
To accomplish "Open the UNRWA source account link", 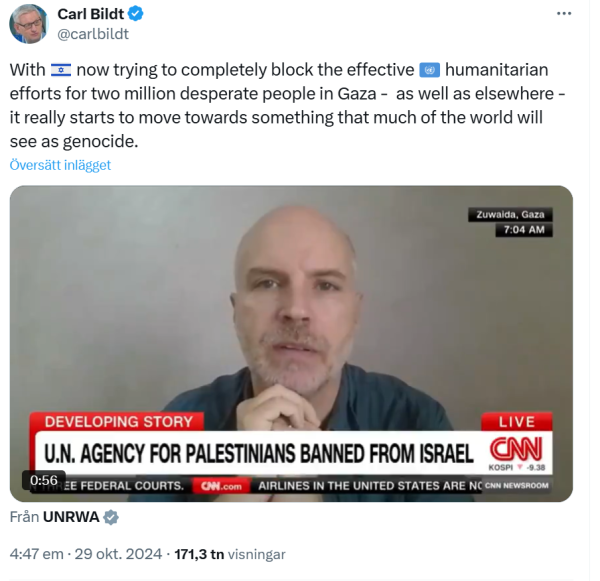I will pyautogui.click(x=71, y=517).
